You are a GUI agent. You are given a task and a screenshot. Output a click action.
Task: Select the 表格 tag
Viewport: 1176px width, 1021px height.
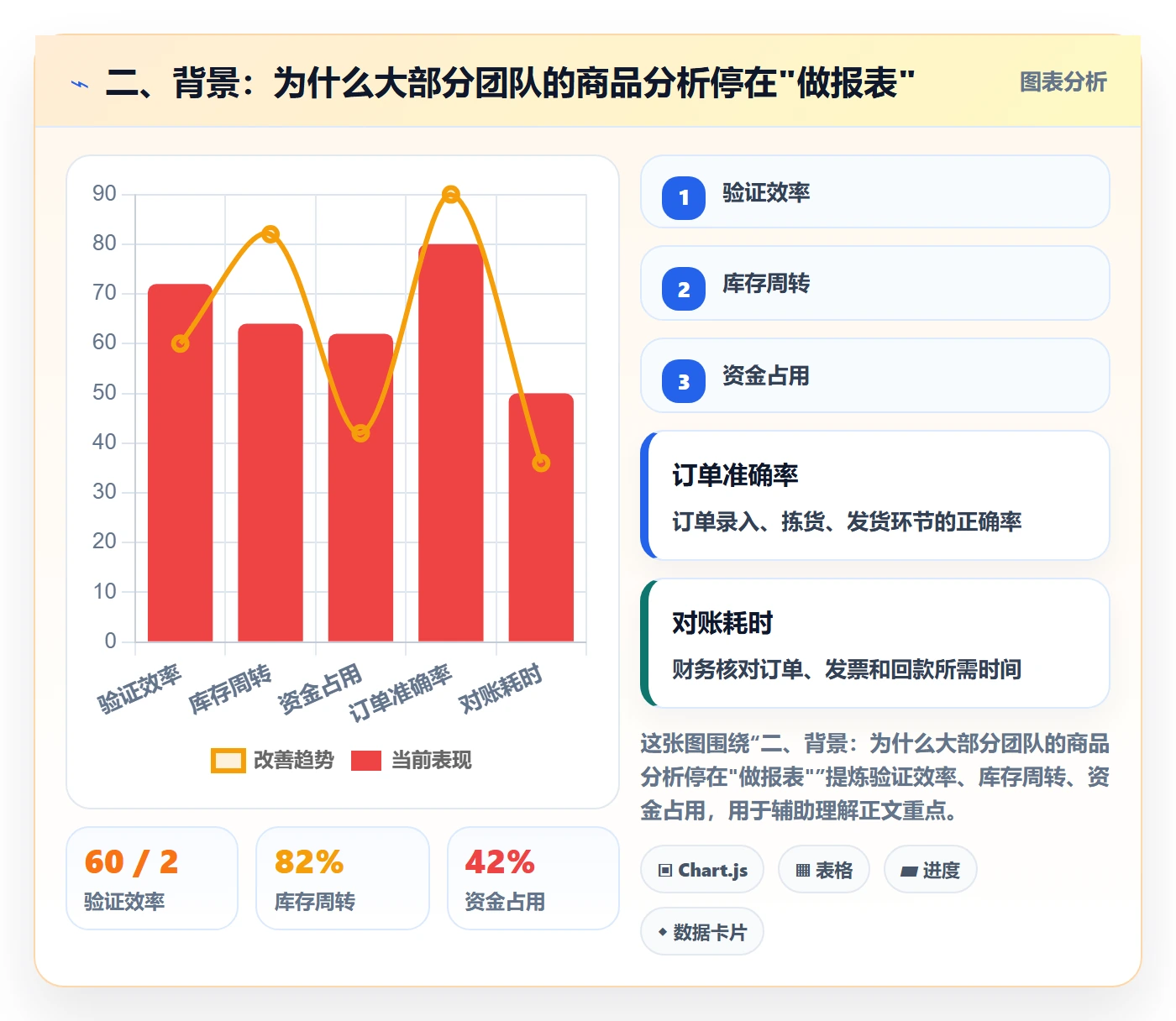point(824,870)
